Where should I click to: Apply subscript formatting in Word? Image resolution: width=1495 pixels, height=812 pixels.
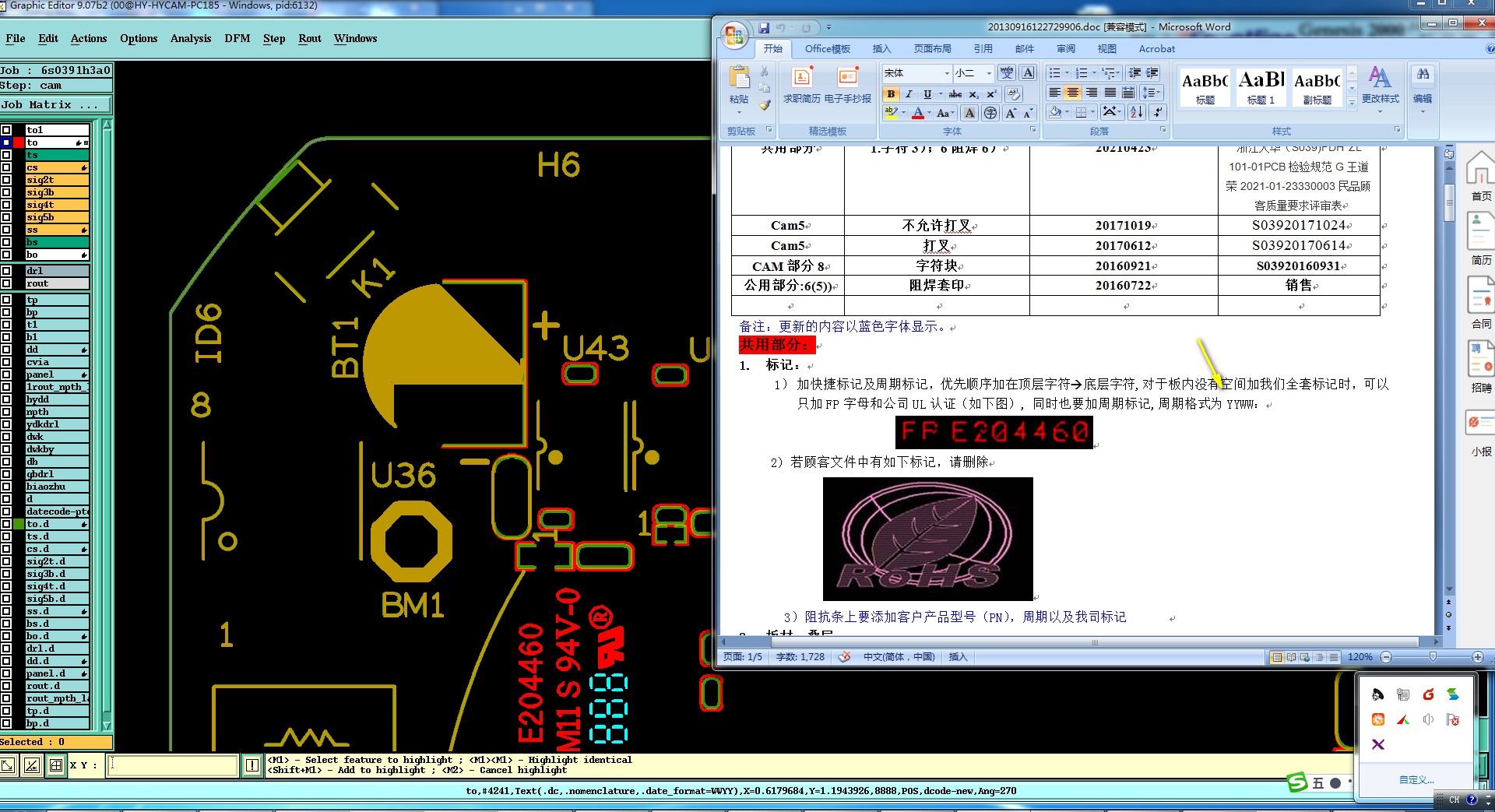974,94
